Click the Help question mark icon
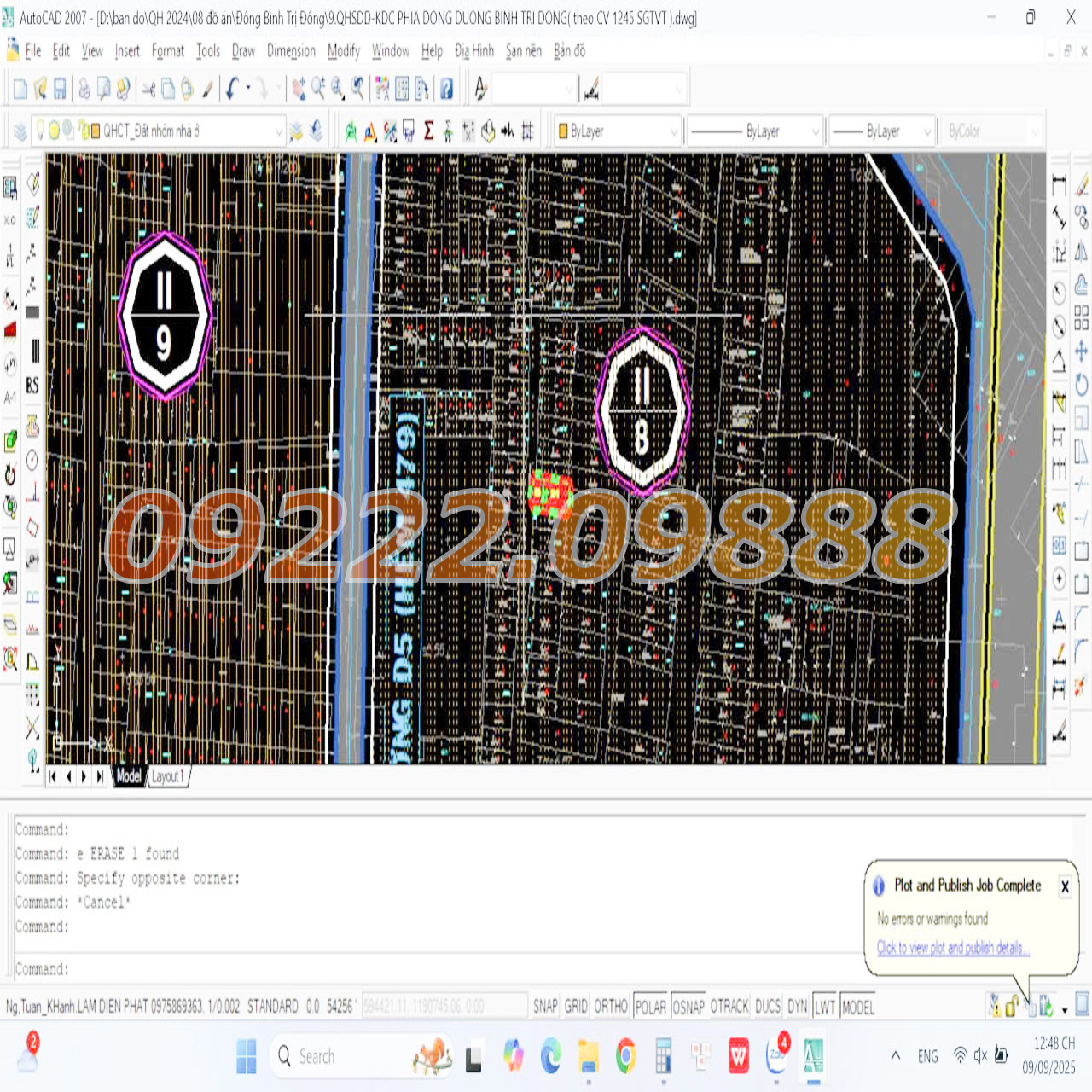1092x1092 pixels. click(446, 89)
